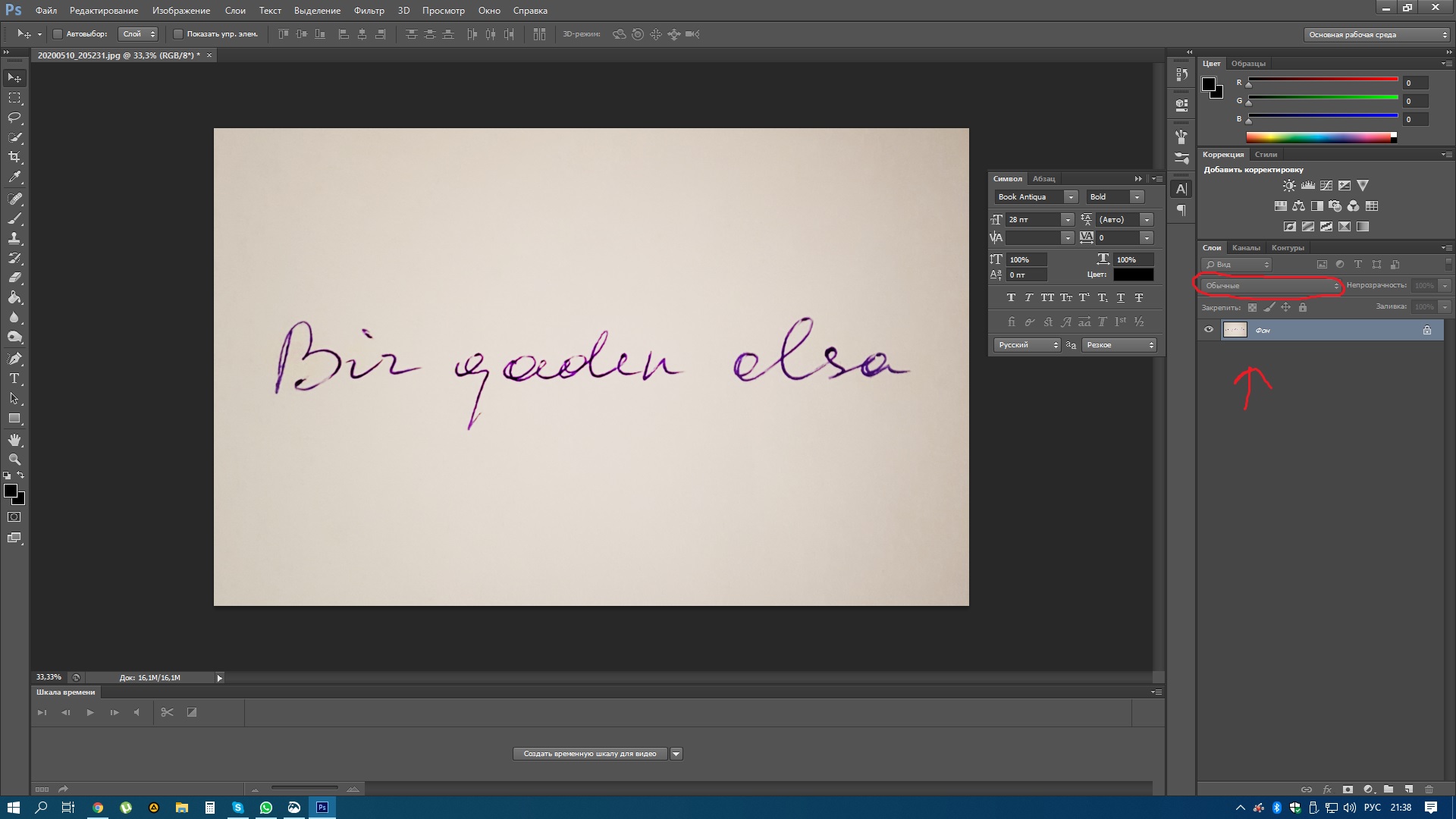The height and width of the screenshot is (819, 1456).
Task: Click the split-at-playhead scissors icon
Action: pyautogui.click(x=167, y=712)
